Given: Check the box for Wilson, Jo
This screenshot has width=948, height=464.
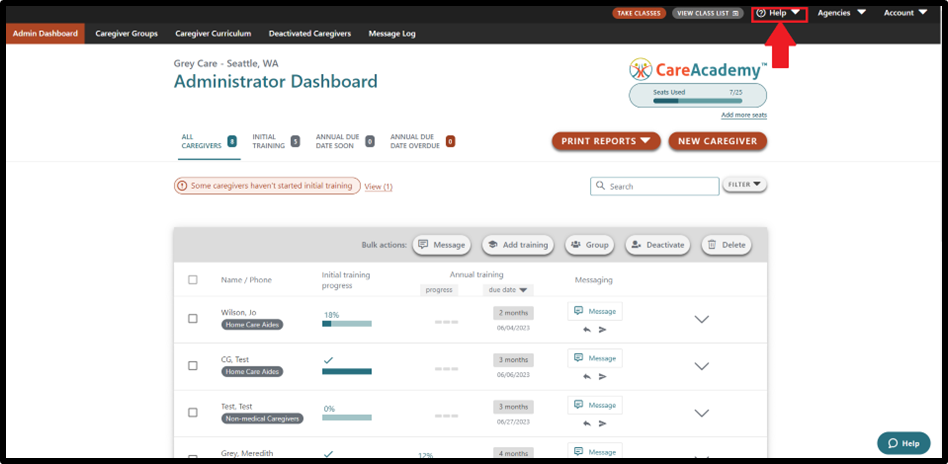Looking at the screenshot, I should [x=193, y=319].
